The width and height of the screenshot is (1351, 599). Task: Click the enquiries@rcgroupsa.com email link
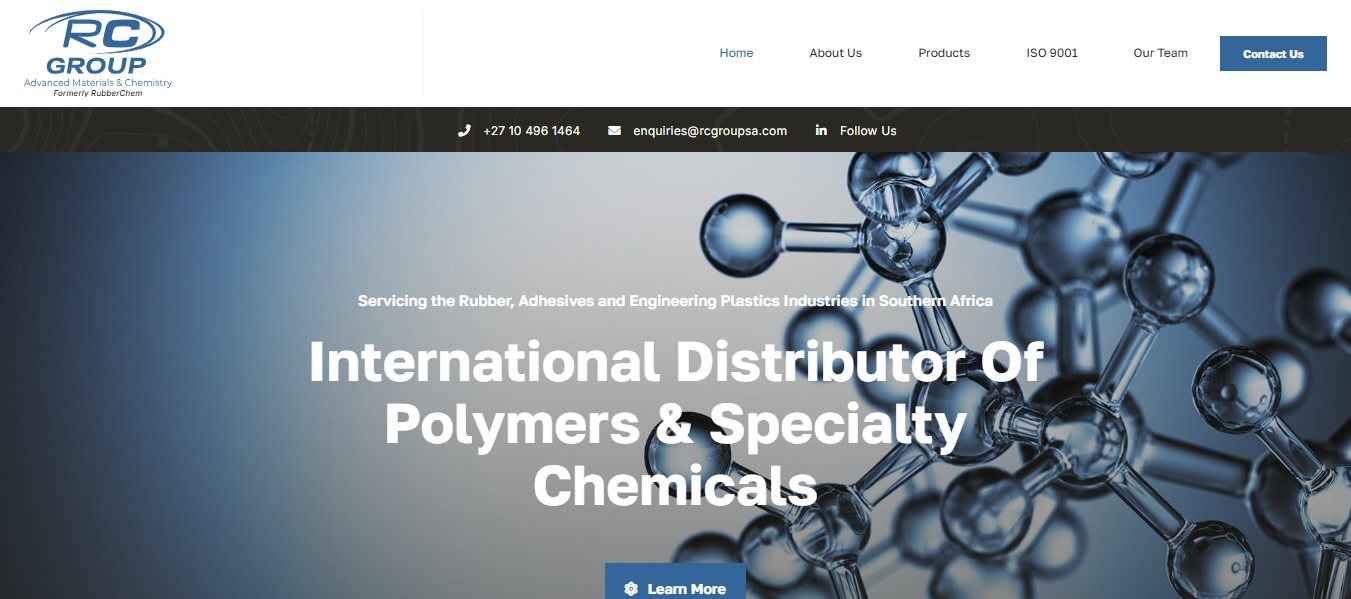(x=709, y=130)
